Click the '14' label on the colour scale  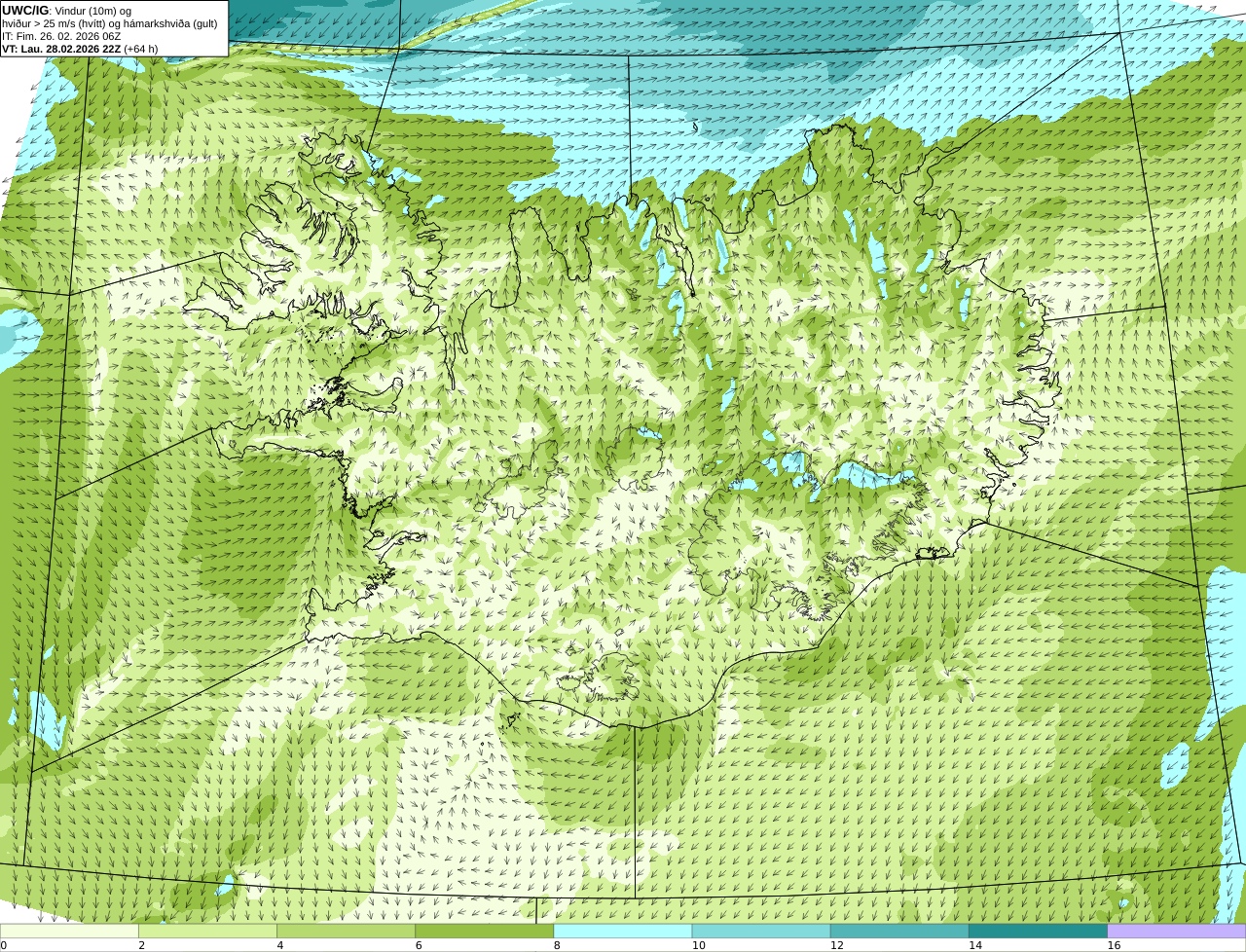tap(975, 945)
